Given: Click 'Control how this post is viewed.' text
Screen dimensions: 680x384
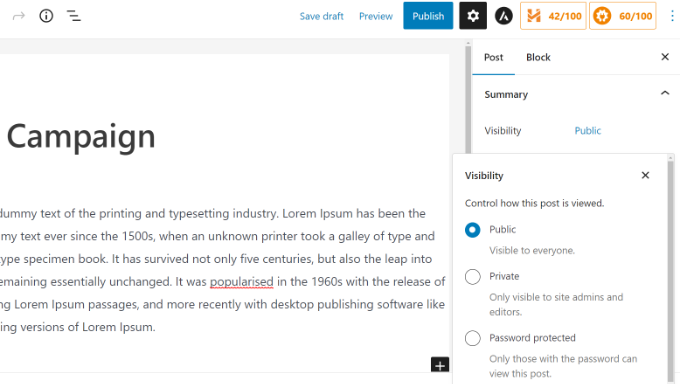Looking at the screenshot, I should (x=534, y=203).
